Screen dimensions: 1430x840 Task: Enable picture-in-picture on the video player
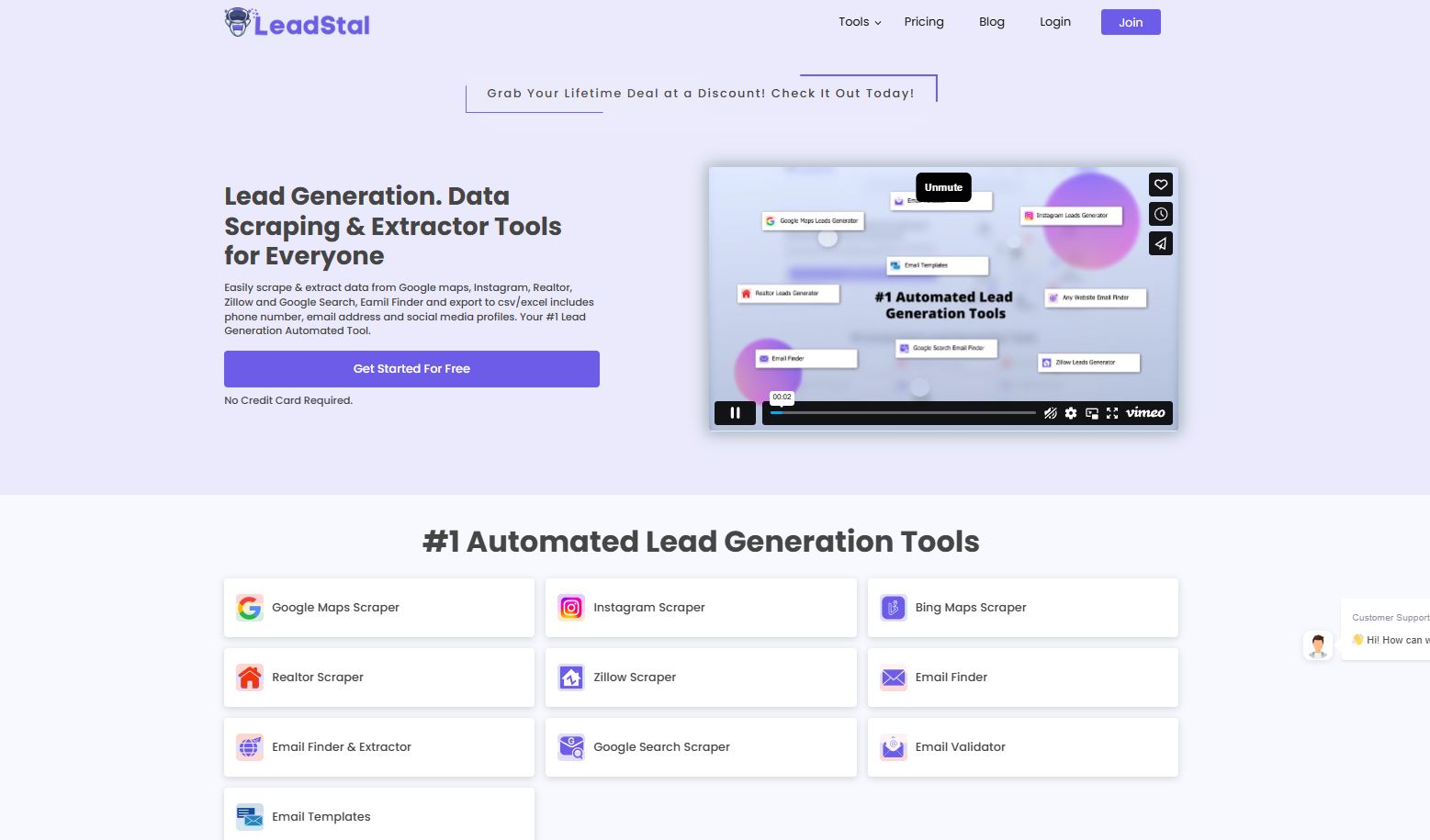point(1092,413)
